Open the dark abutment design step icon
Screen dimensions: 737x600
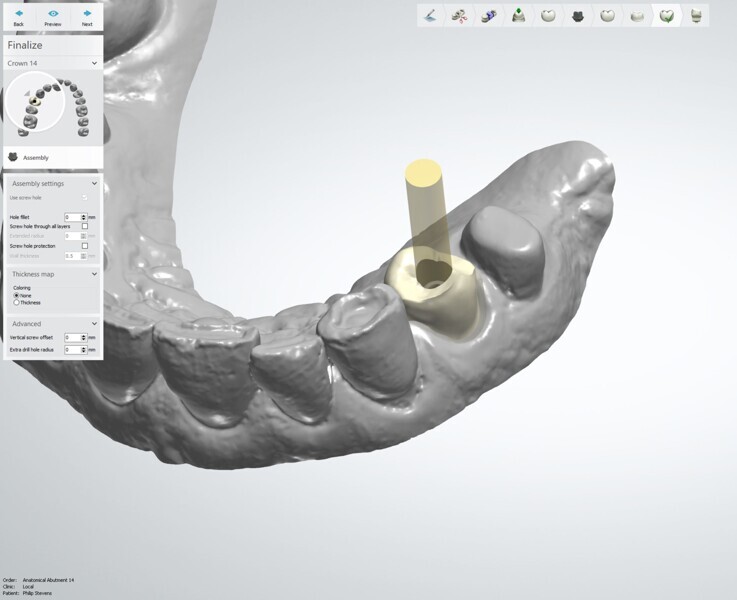578,16
